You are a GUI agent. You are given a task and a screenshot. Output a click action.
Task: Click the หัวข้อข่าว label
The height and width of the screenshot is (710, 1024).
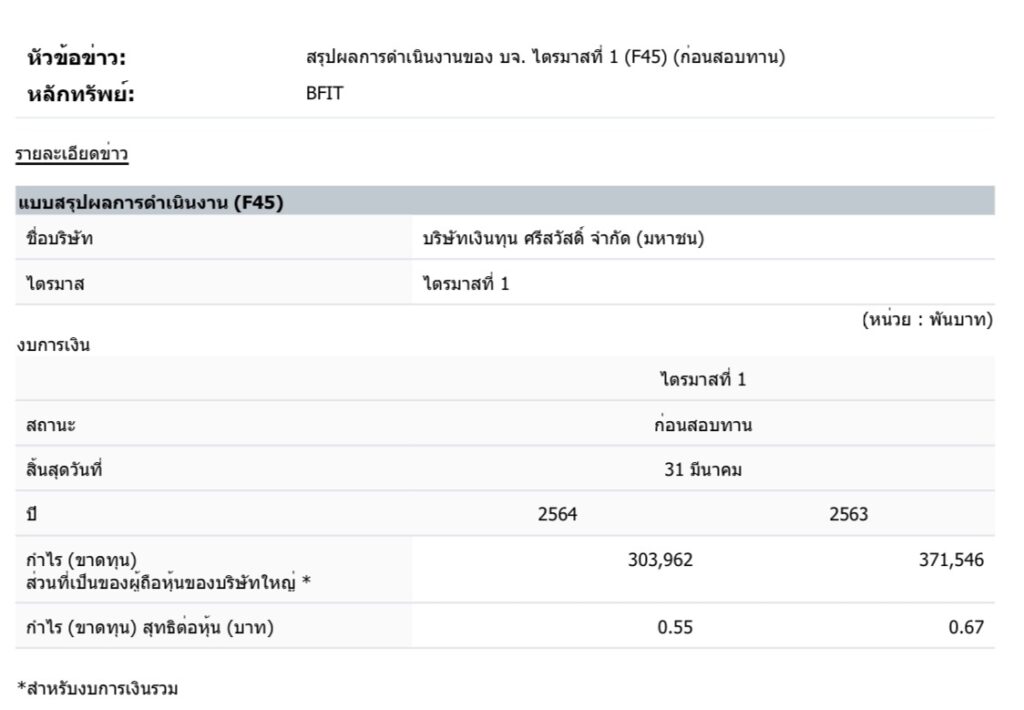[x=76, y=58]
